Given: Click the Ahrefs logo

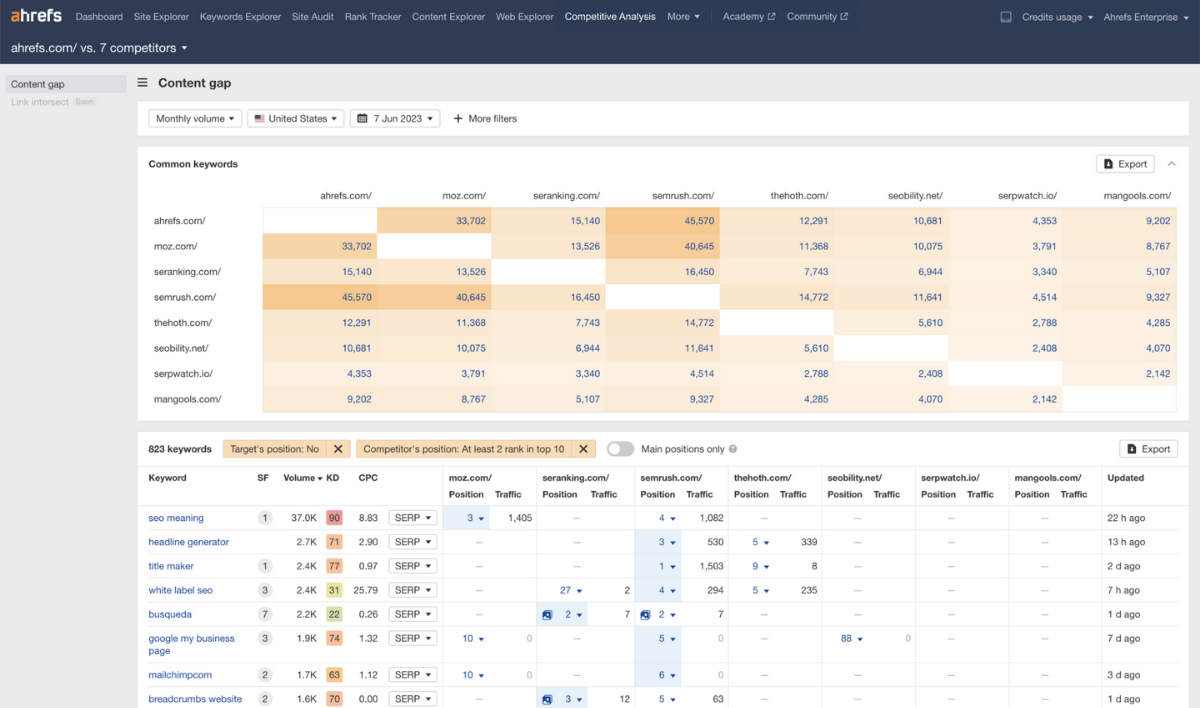Looking at the screenshot, I should tap(36, 16).
